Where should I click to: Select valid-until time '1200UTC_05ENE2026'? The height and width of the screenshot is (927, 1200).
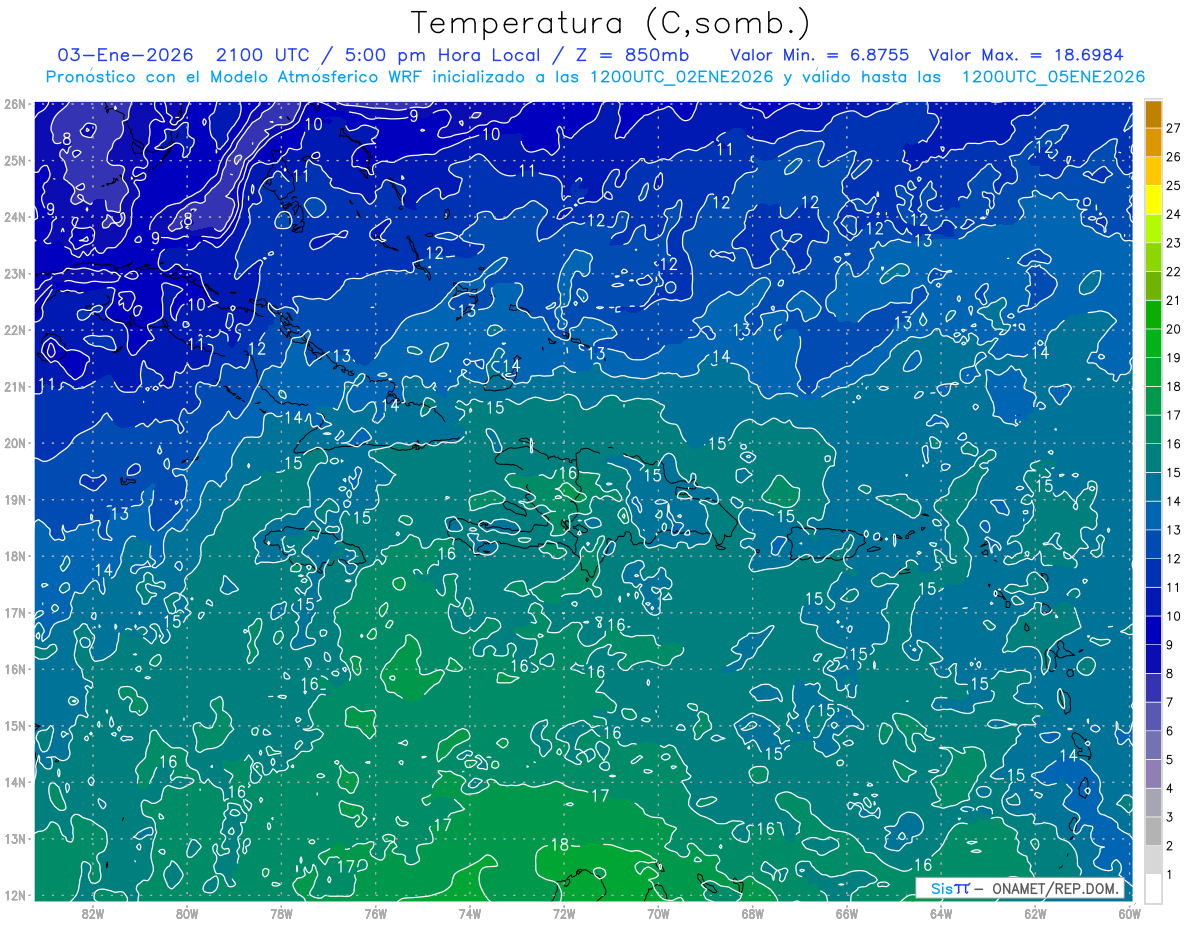point(1053,77)
